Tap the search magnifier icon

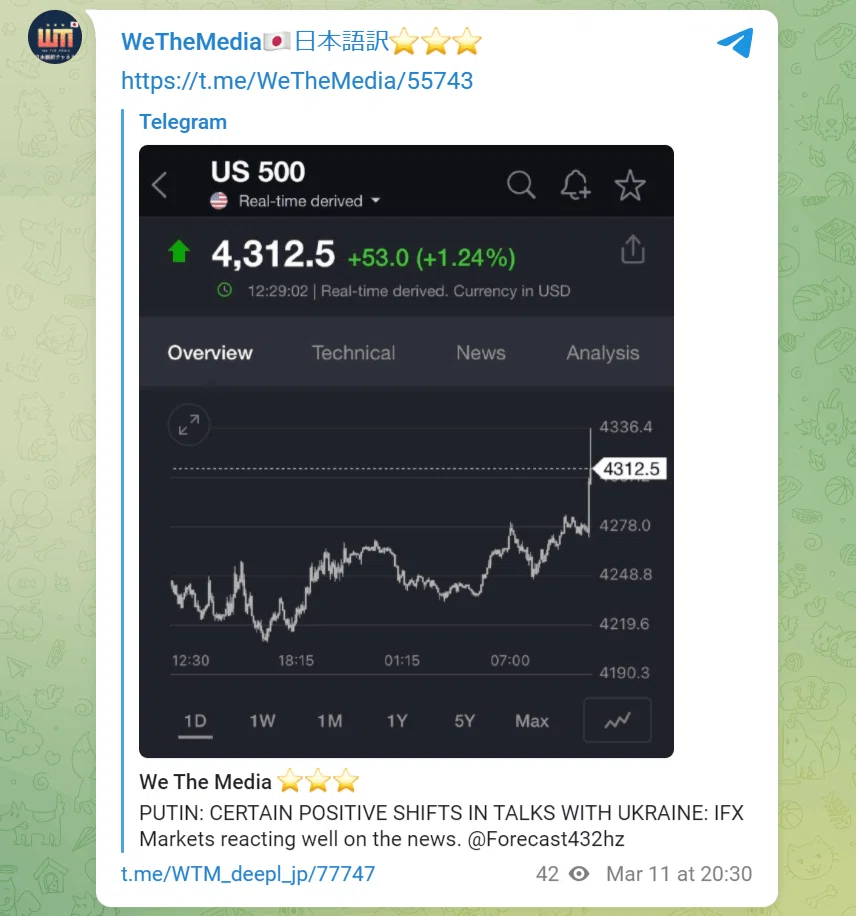(521, 185)
